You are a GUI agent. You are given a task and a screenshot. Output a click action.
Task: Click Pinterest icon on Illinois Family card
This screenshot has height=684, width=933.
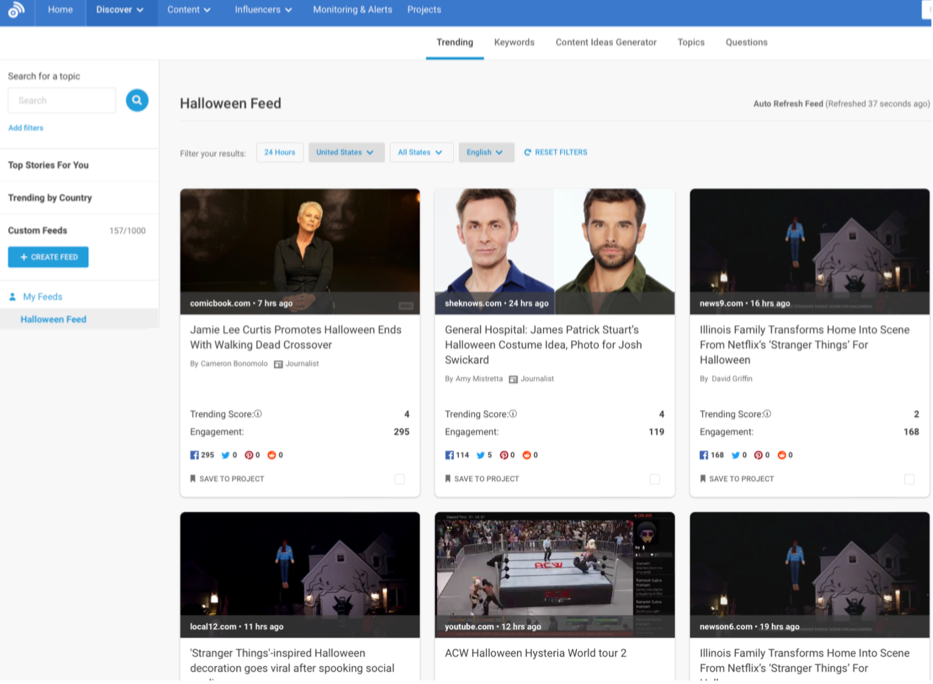[x=760, y=455]
